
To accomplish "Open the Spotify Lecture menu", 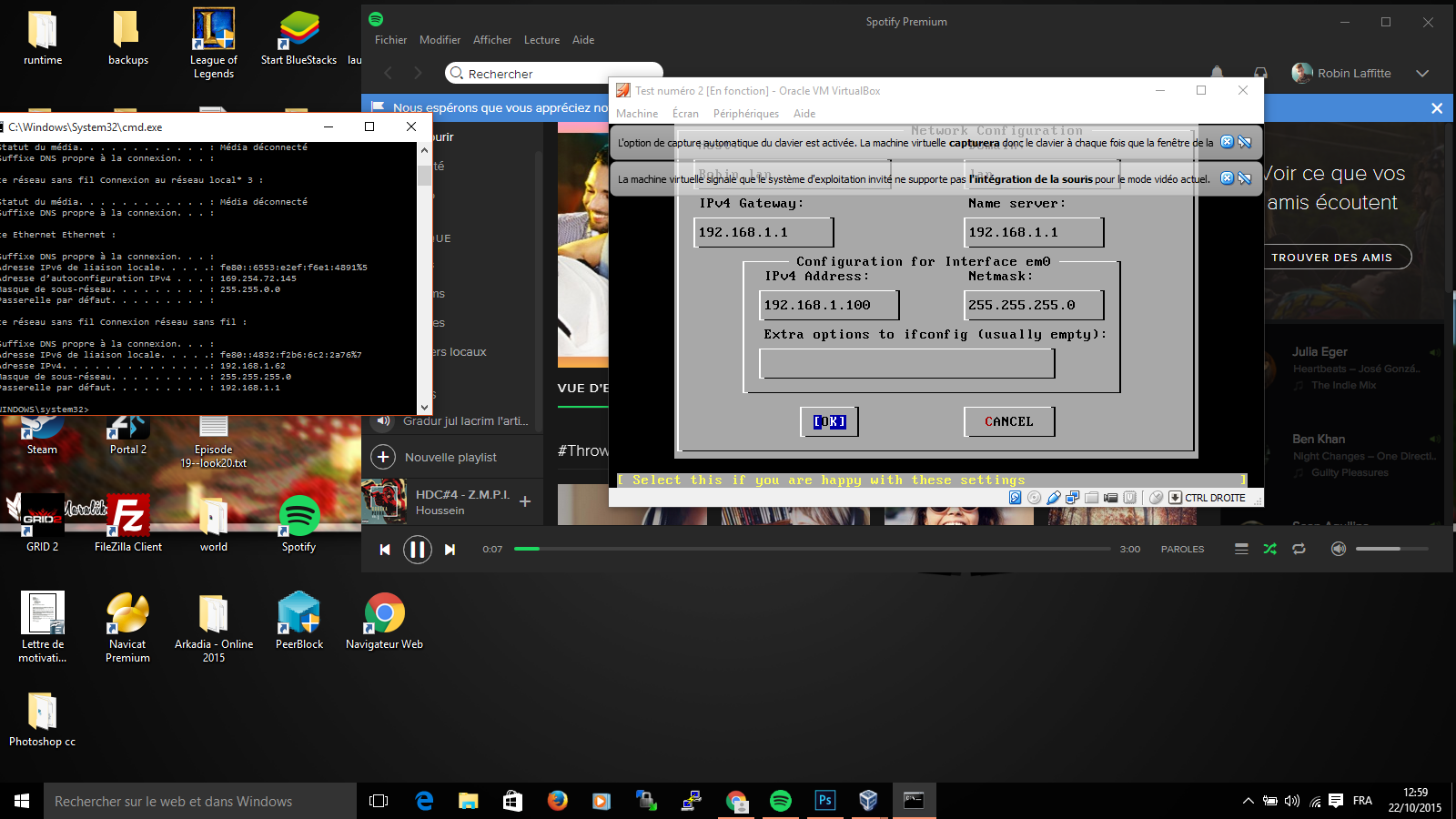I will 541,40.
